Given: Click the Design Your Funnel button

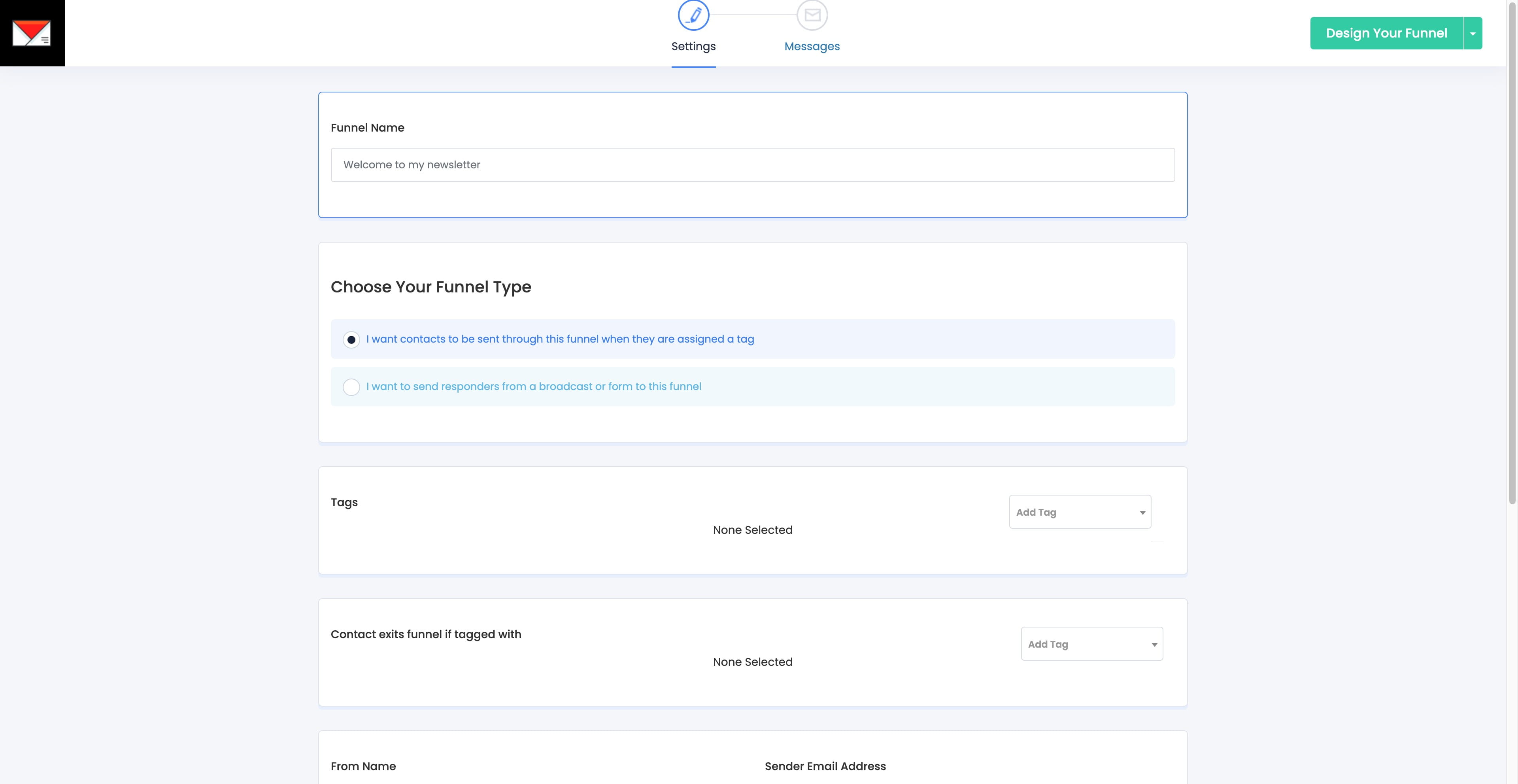Looking at the screenshot, I should click(x=1386, y=34).
